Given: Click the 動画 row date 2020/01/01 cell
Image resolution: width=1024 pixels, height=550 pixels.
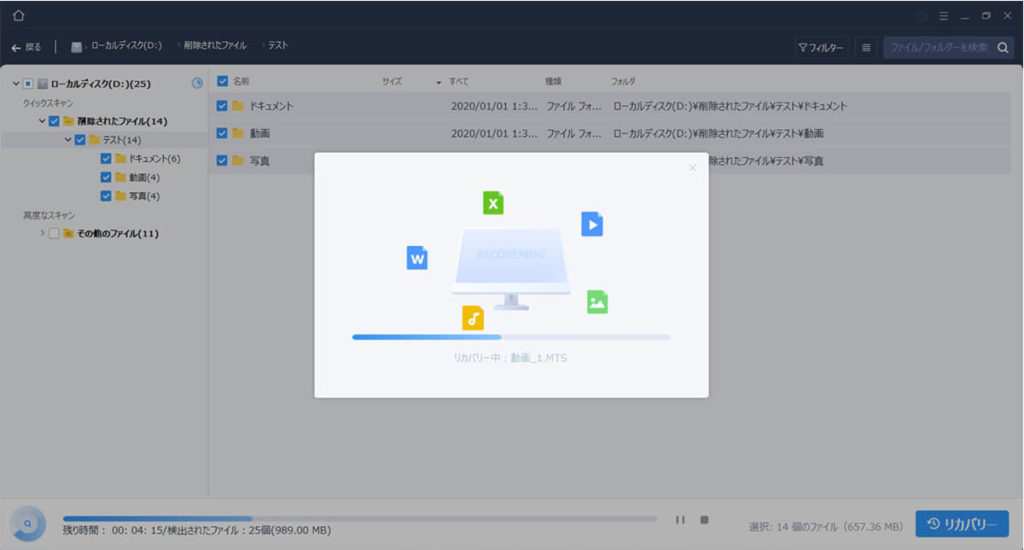Looking at the screenshot, I should (494, 133).
